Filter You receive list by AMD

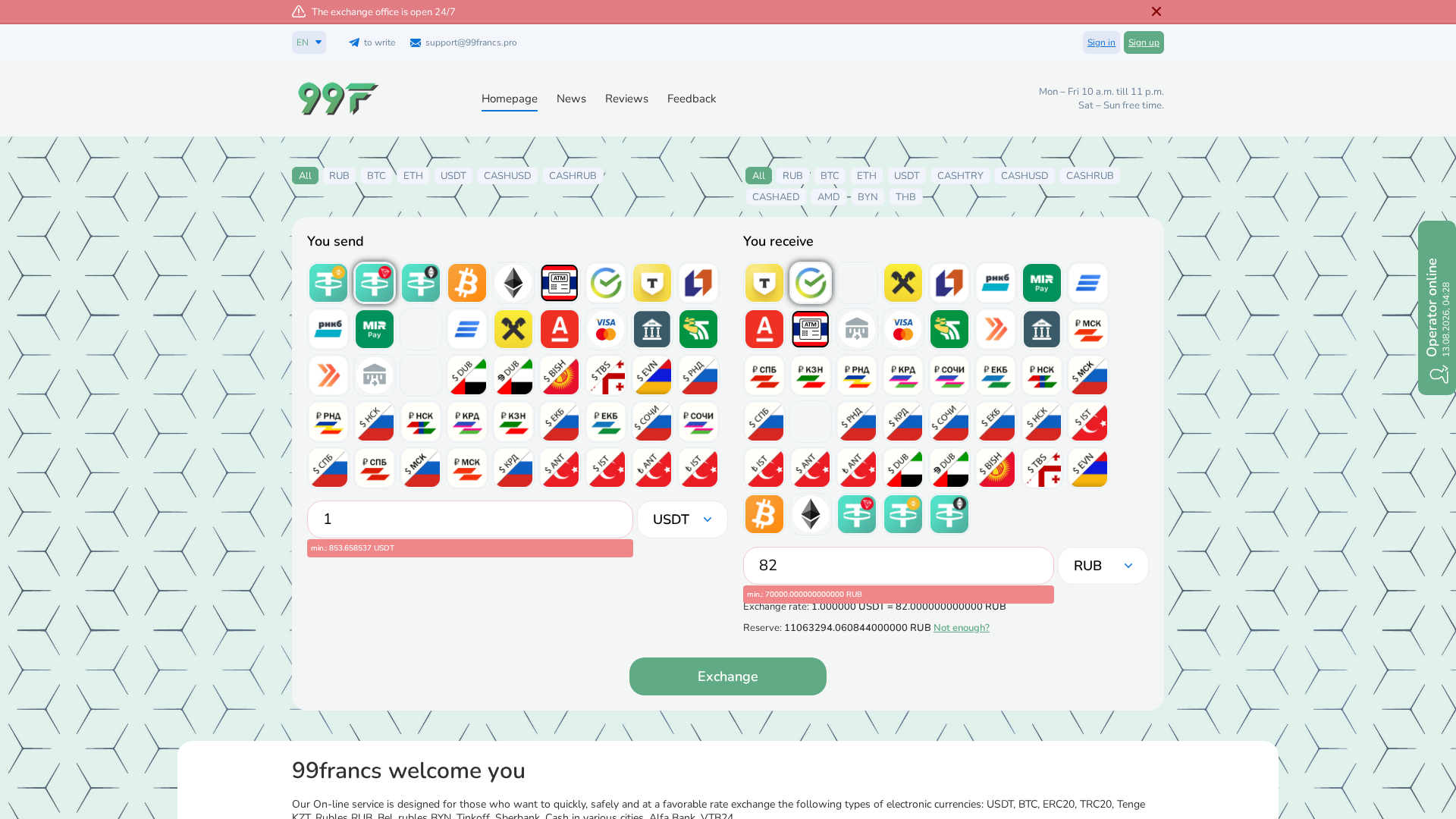click(828, 197)
